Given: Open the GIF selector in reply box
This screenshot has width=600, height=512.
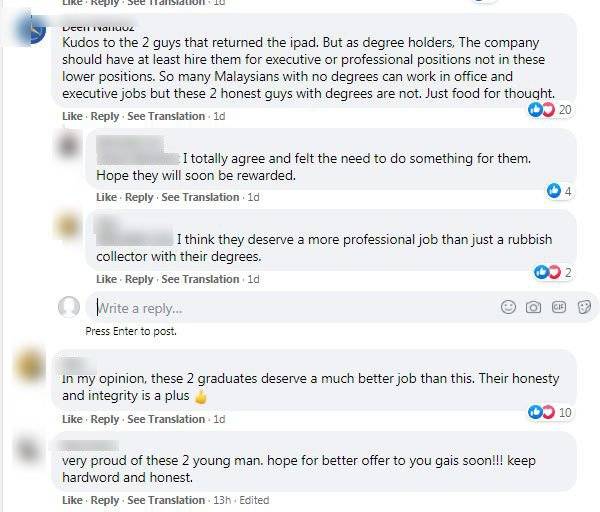Looking at the screenshot, I should tap(558, 307).
